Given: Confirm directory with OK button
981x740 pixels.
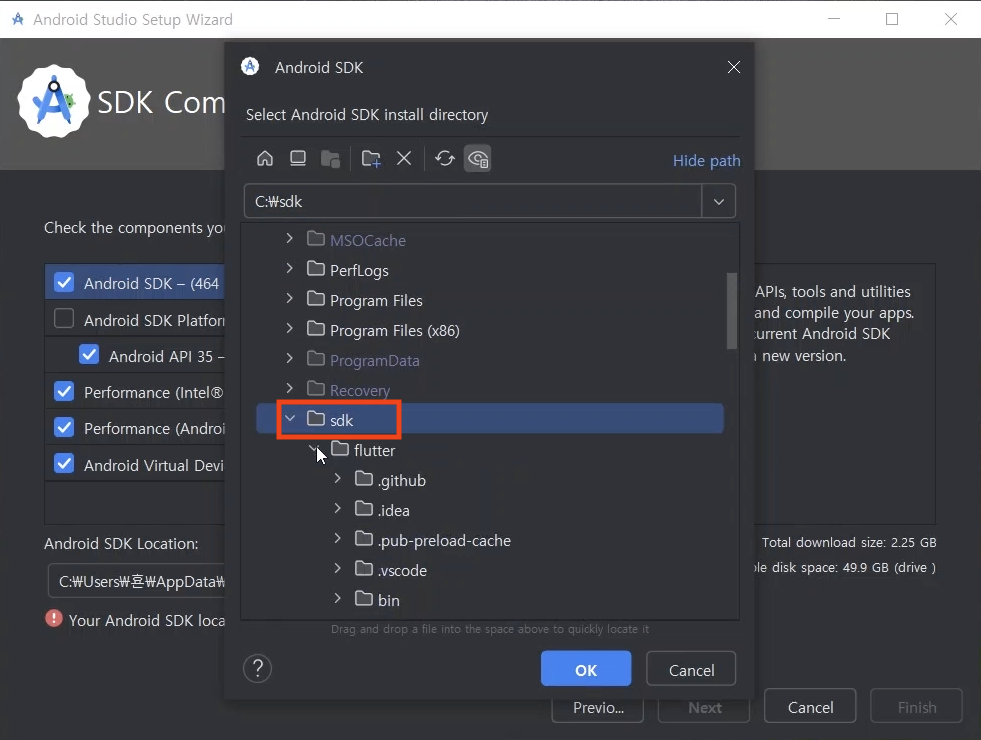Looking at the screenshot, I should [x=586, y=669].
